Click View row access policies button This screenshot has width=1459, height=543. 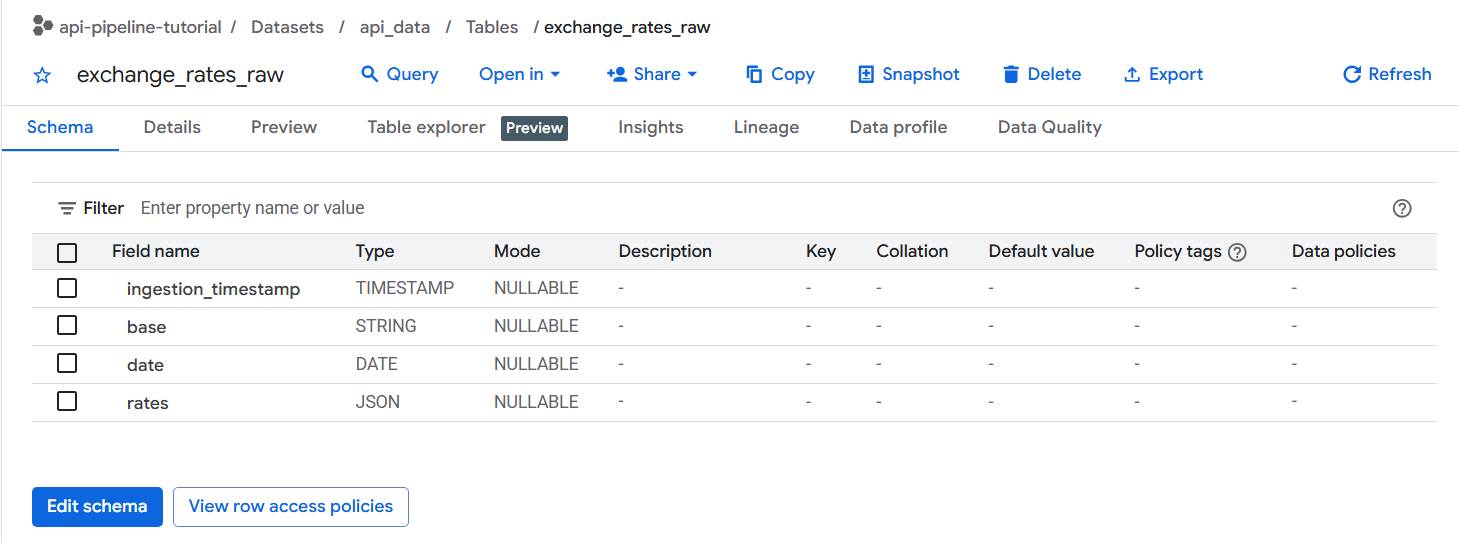click(x=291, y=506)
